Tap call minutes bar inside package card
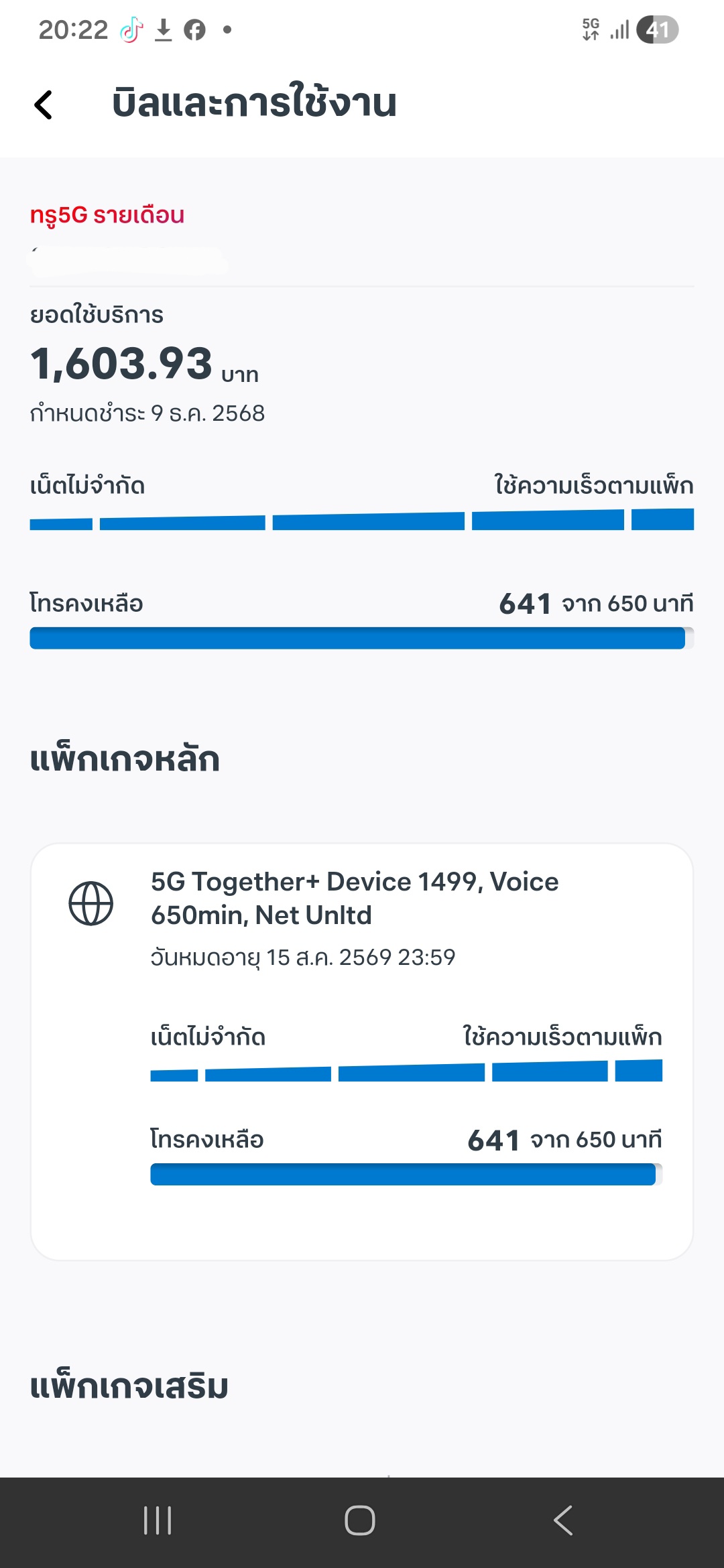 [406, 1174]
